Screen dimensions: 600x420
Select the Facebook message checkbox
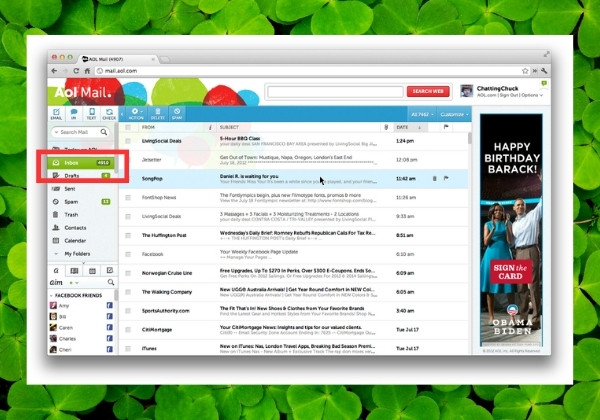(x=128, y=254)
